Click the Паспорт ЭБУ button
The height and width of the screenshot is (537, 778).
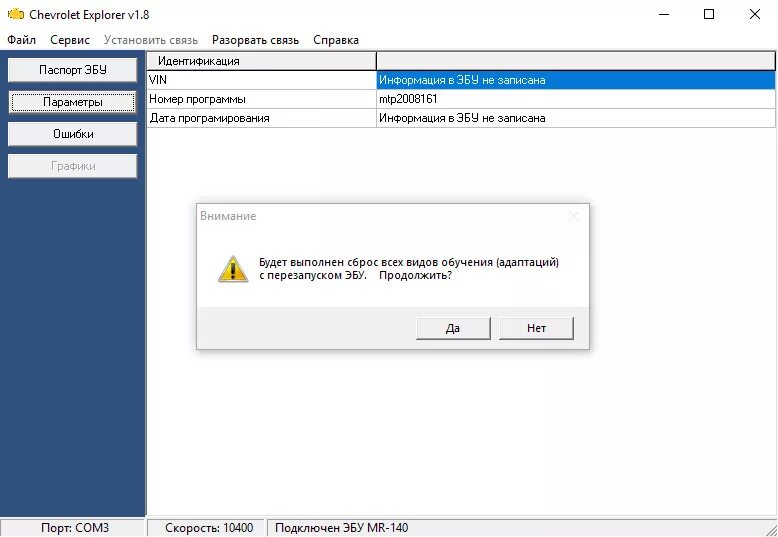[72, 70]
